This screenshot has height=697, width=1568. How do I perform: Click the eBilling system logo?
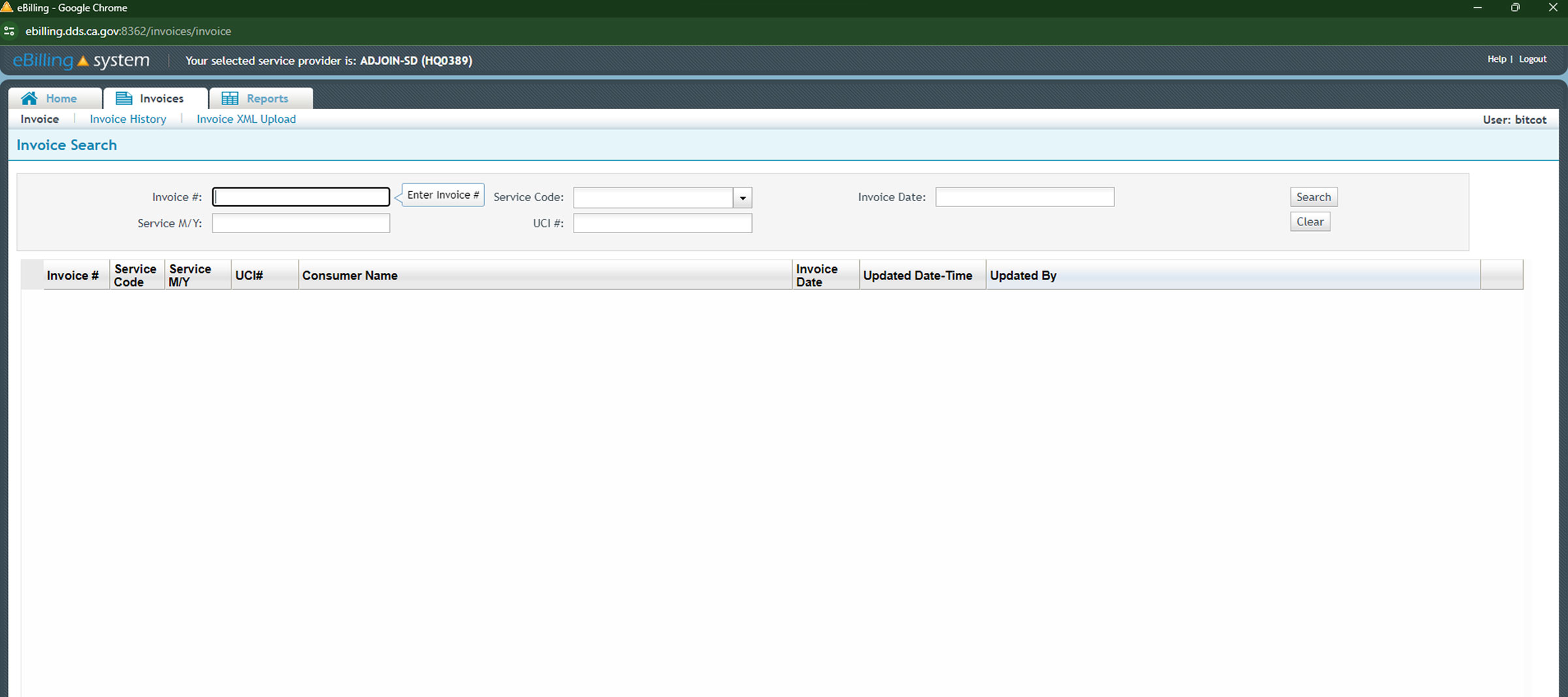tap(80, 60)
